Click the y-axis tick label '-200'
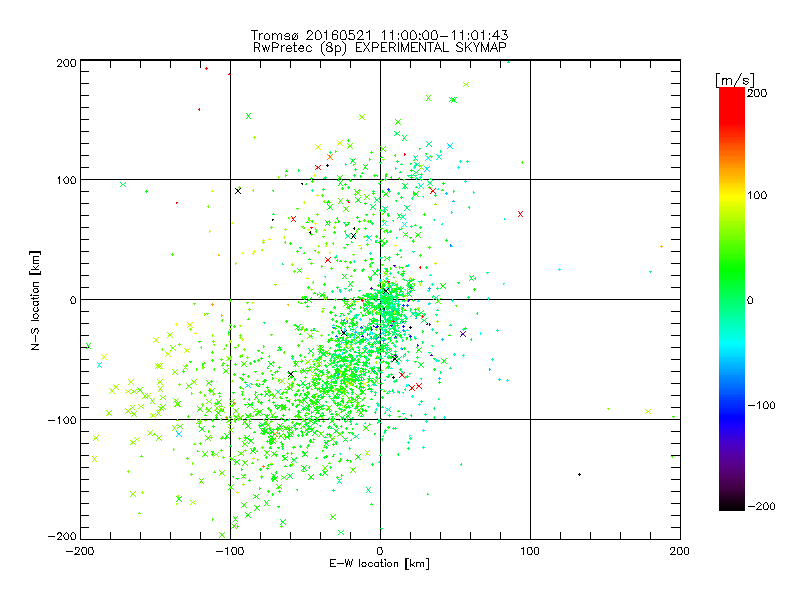Image resolution: width=800 pixels, height=600 pixels. pyautogui.click(x=62, y=536)
